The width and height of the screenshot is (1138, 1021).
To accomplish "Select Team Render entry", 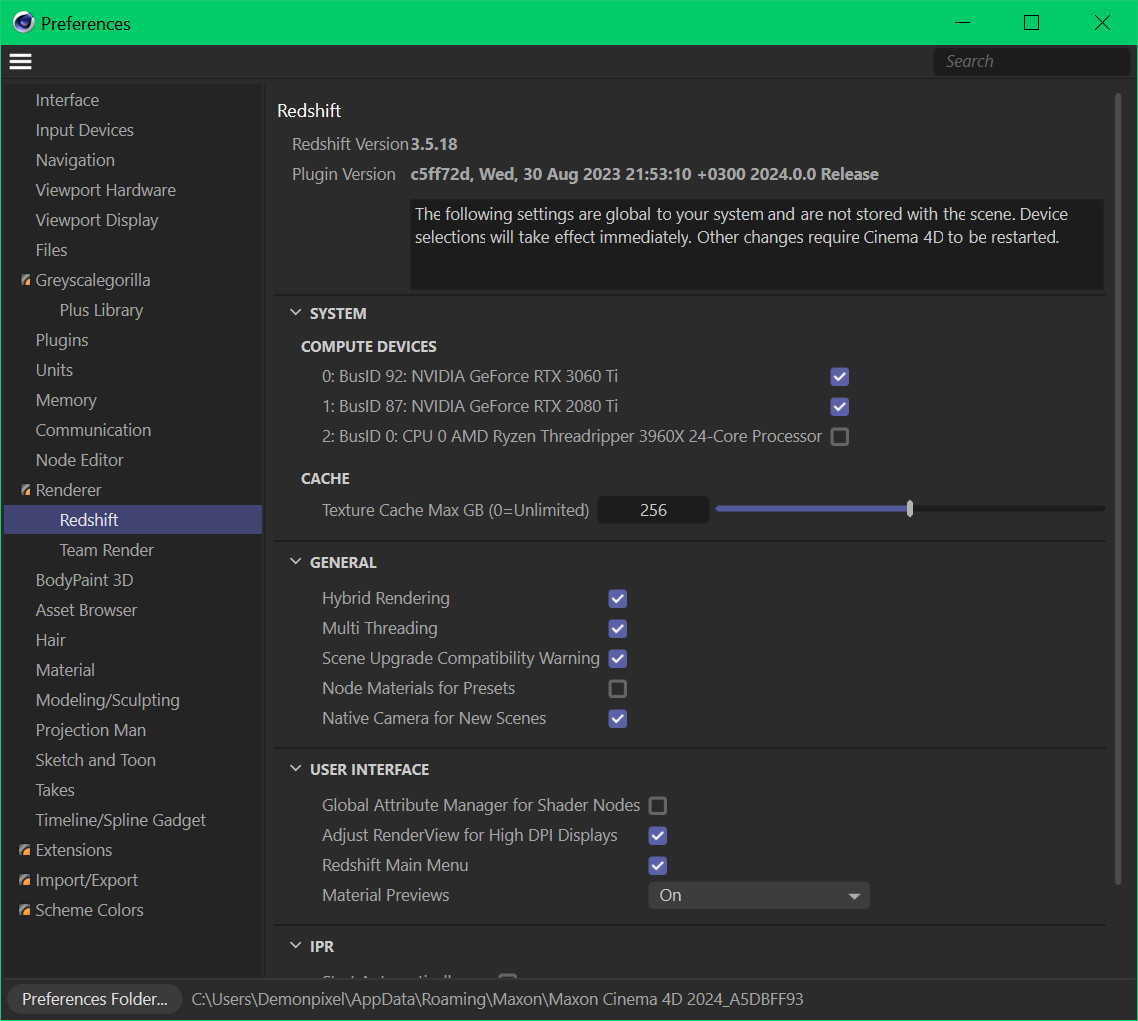I will pos(106,550).
